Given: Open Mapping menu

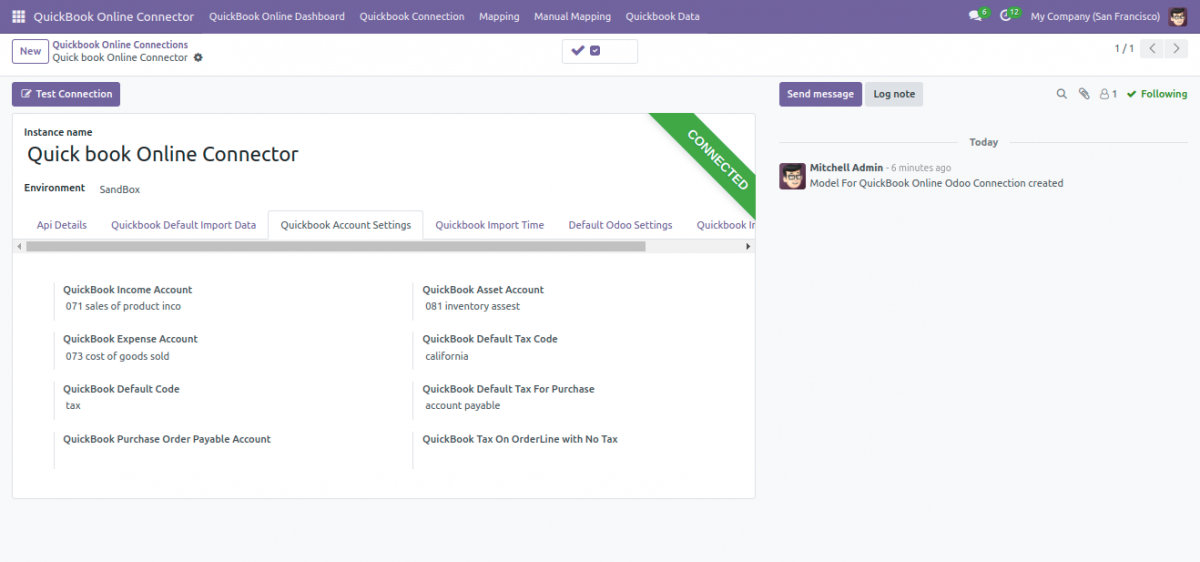Looking at the screenshot, I should 499,17.
